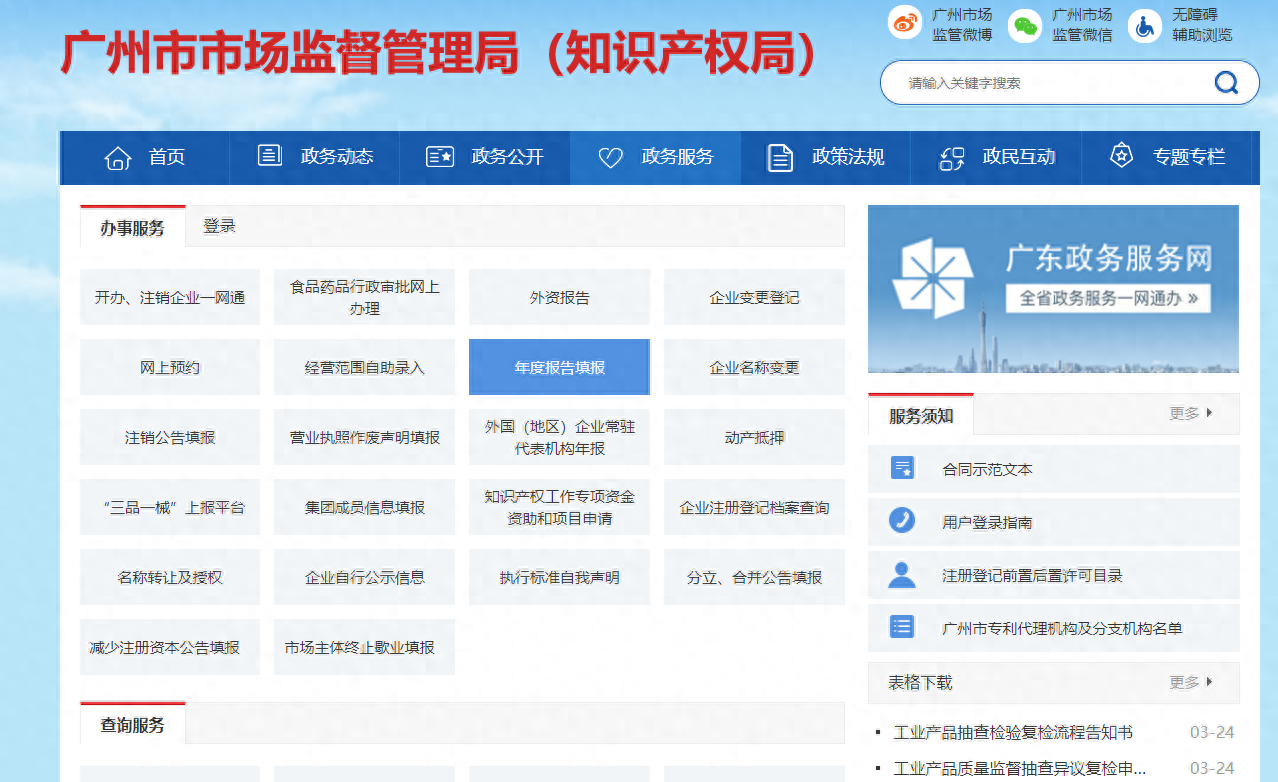1278x782 pixels.
Task: Open the 专题专栏 navigation menu
Action: (1167, 157)
